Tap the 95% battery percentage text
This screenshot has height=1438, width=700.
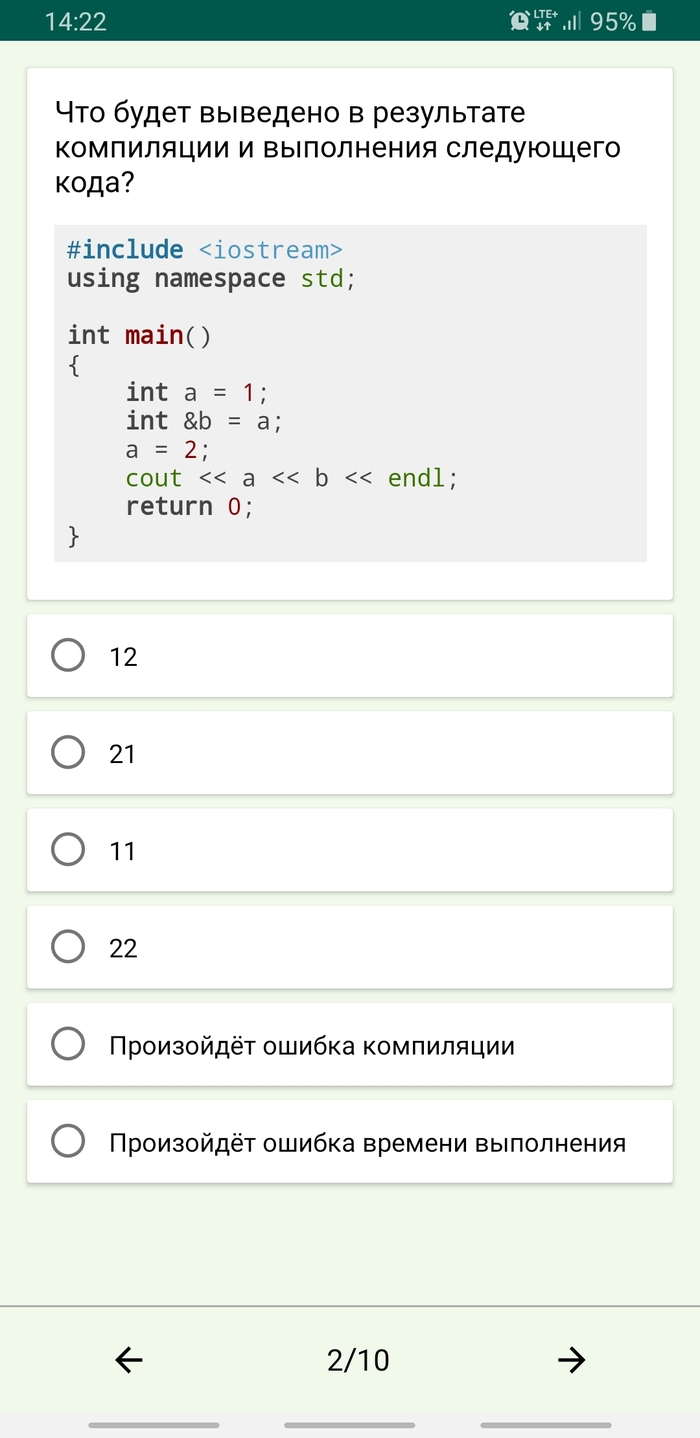tap(613, 21)
